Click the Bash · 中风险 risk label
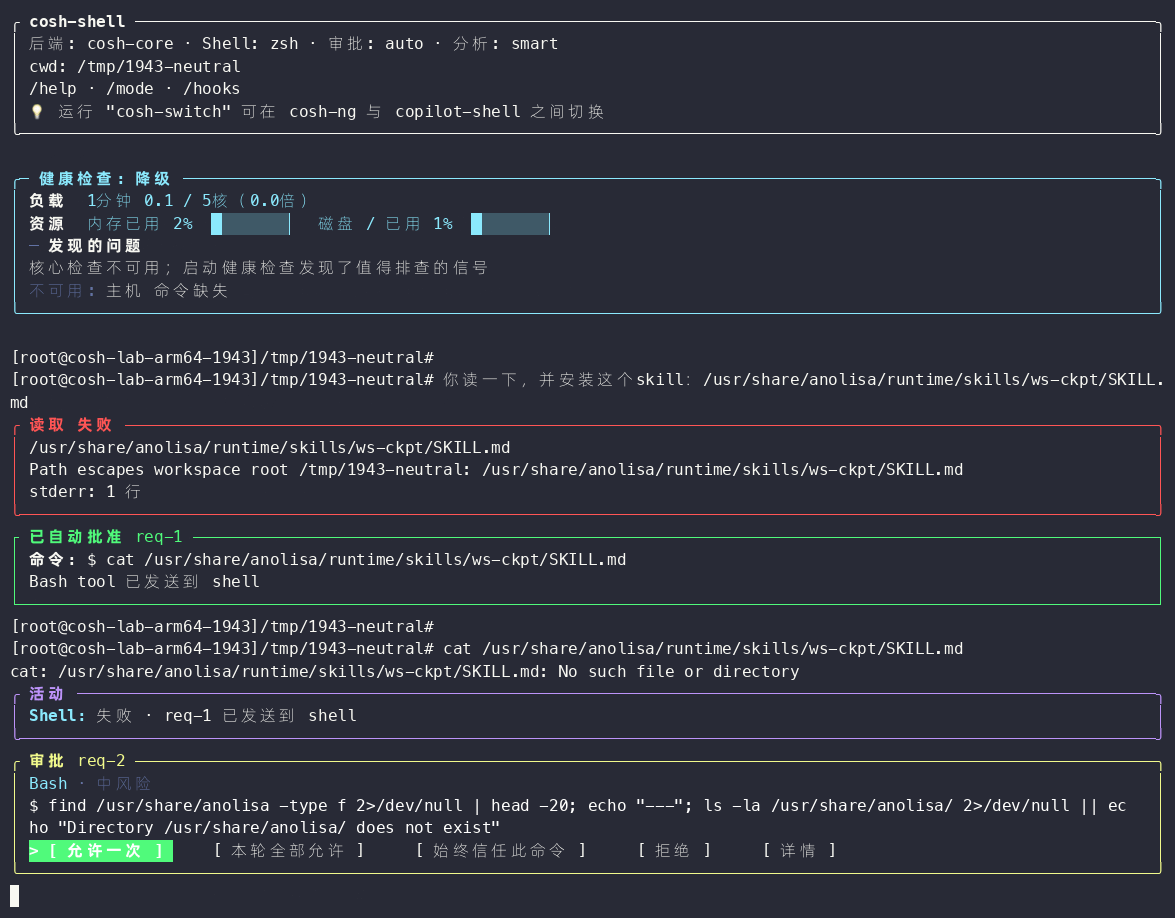 point(90,784)
